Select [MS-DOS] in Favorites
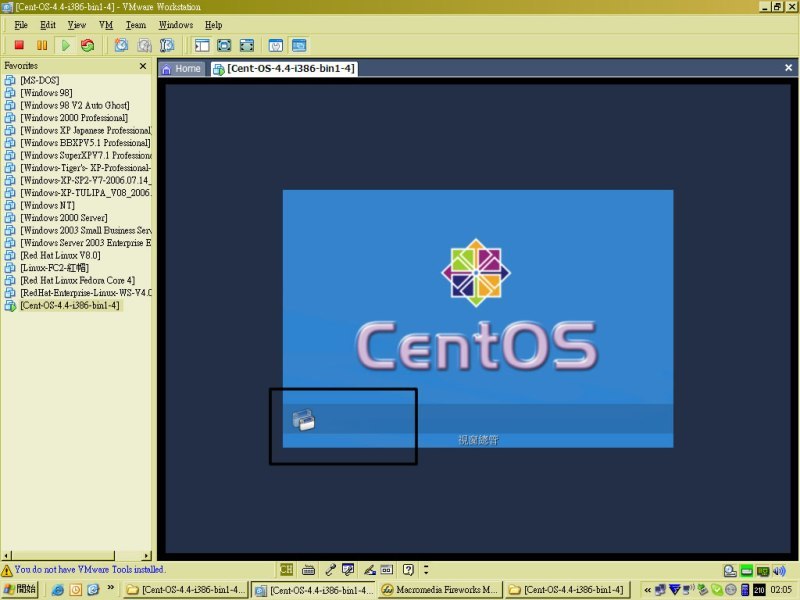The height and width of the screenshot is (600, 800). [x=32, y=80]
